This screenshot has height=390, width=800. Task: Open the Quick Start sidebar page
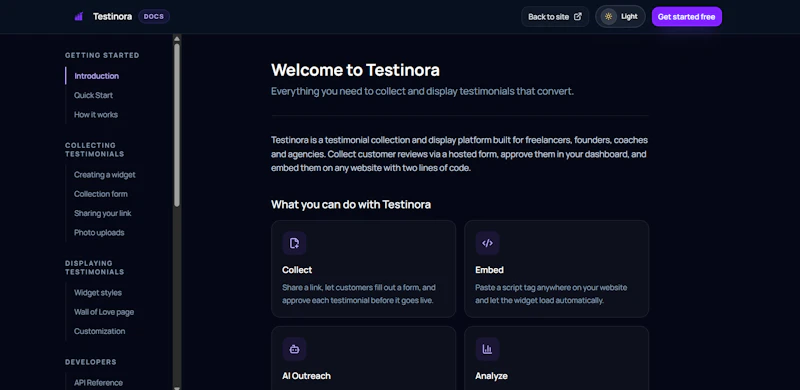pos(93,95)
